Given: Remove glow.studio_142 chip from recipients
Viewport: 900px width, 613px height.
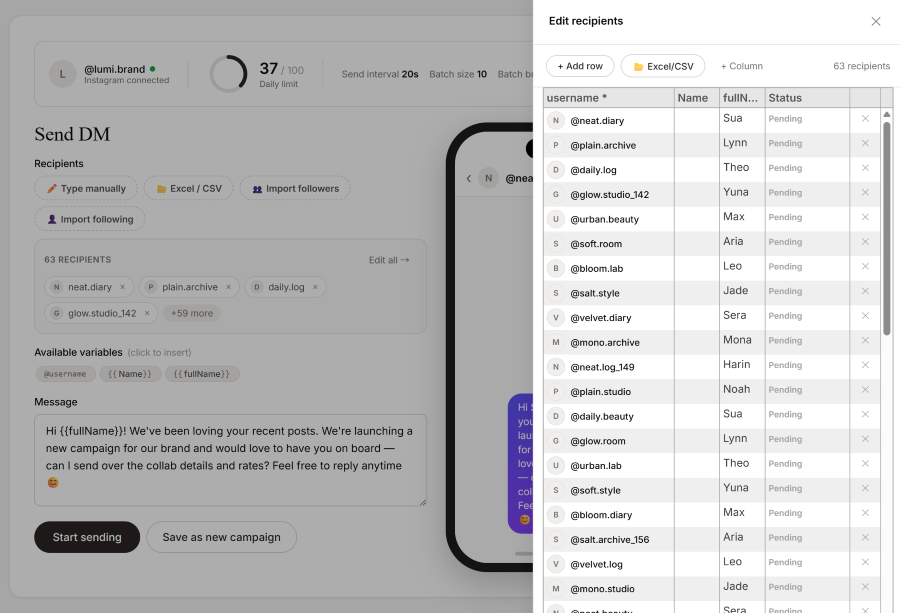Looking at the screenshot, I should [147, 313].
